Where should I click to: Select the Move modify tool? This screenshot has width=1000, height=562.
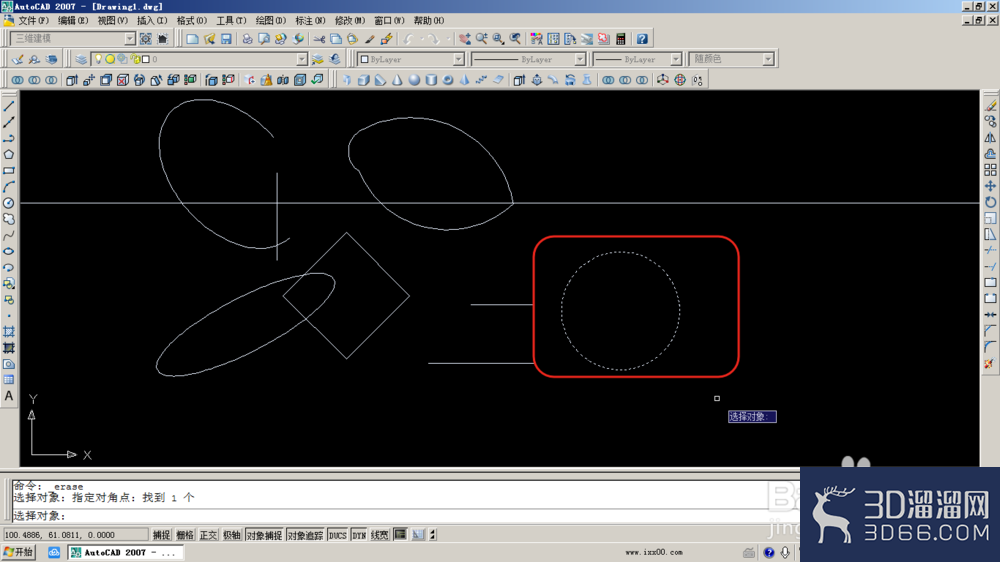coord(990,186)
